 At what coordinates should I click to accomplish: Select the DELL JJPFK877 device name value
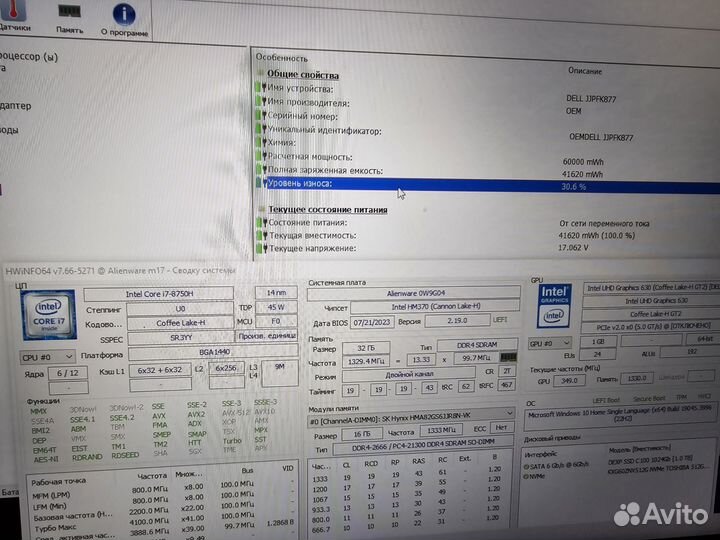point(591,99)
